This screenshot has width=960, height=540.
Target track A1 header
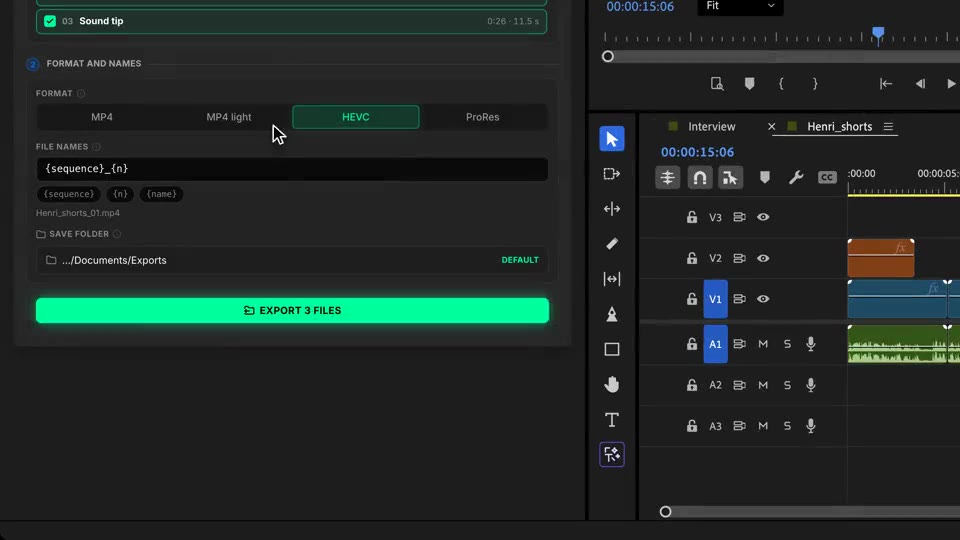pyautogui.click(x=715, y=344)
